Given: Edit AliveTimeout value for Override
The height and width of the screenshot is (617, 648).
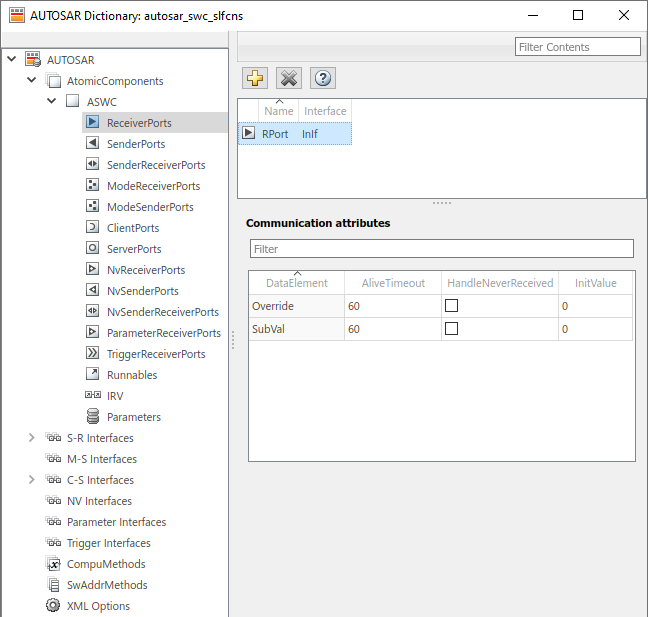Looking at the screenshot, I should click(x=393, y=306).
